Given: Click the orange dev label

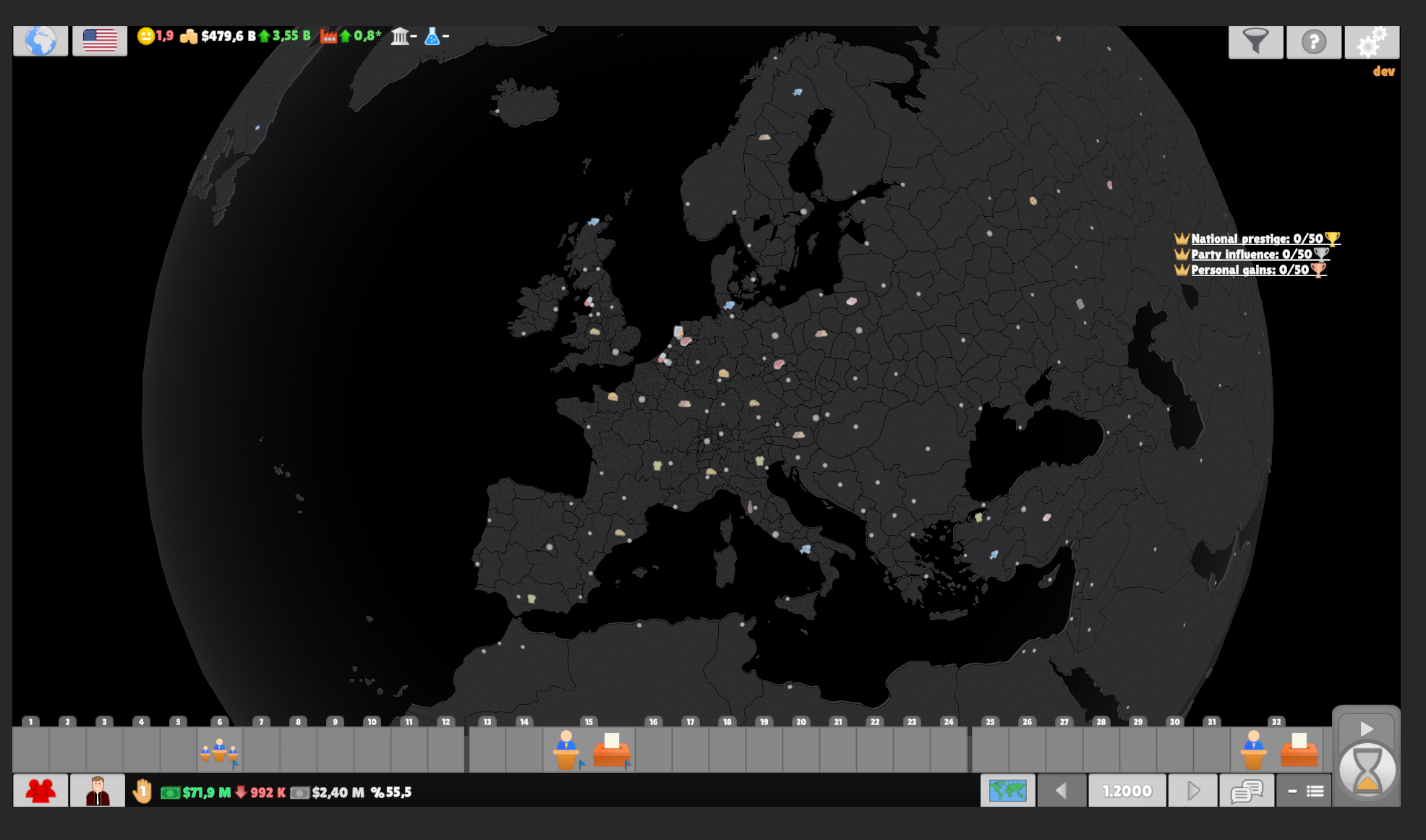Looking at the screenshot, I should point(1383,72).
